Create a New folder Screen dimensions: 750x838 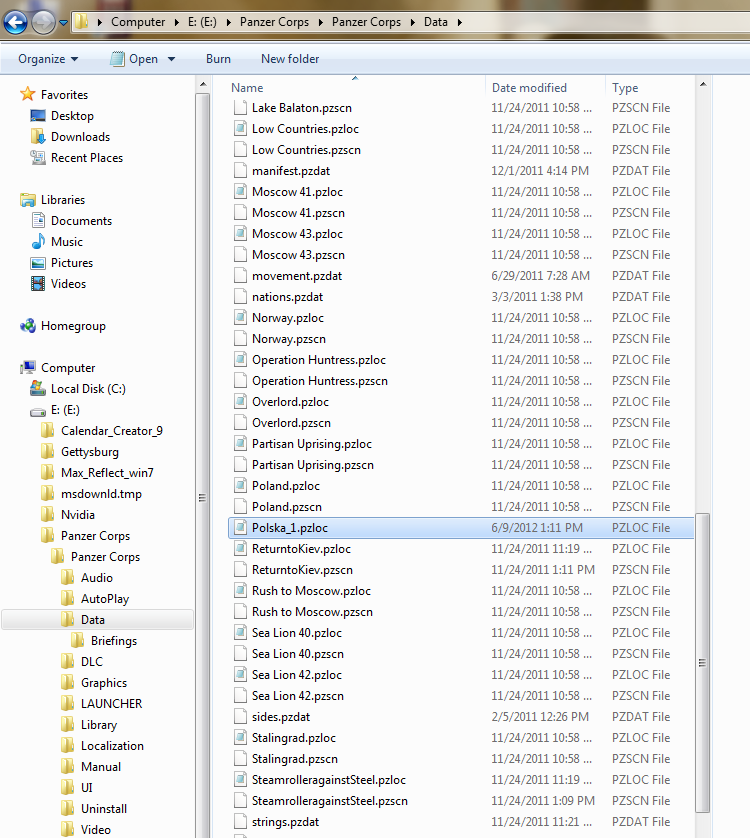[290, 59]
